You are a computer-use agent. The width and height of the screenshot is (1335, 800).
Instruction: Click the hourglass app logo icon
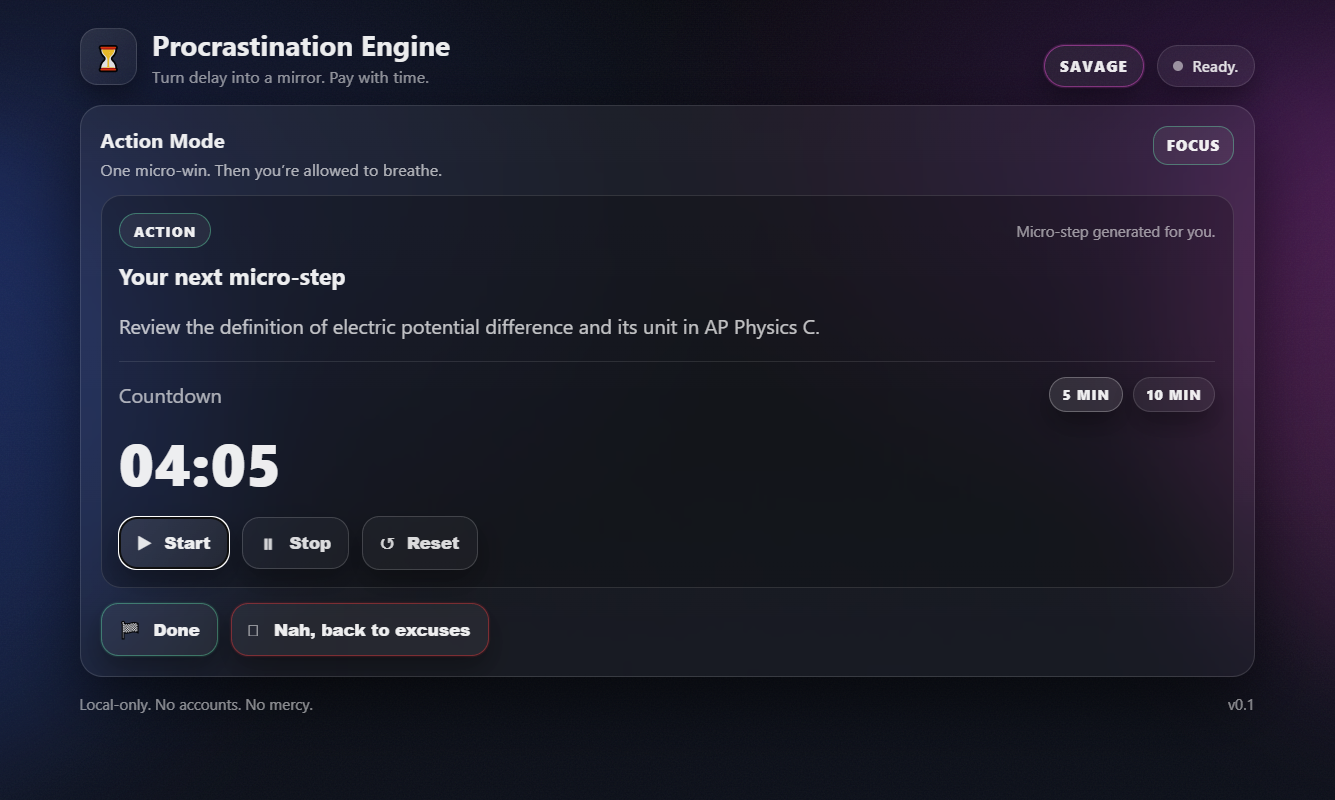108,57
